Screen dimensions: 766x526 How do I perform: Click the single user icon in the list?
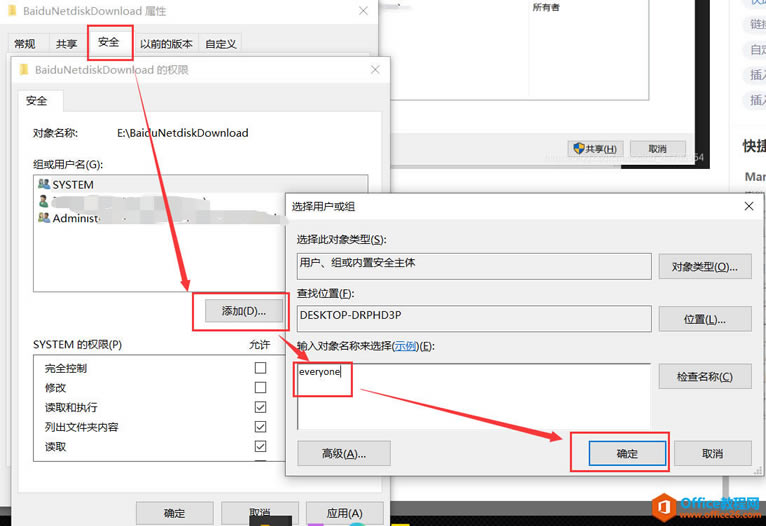43,201
